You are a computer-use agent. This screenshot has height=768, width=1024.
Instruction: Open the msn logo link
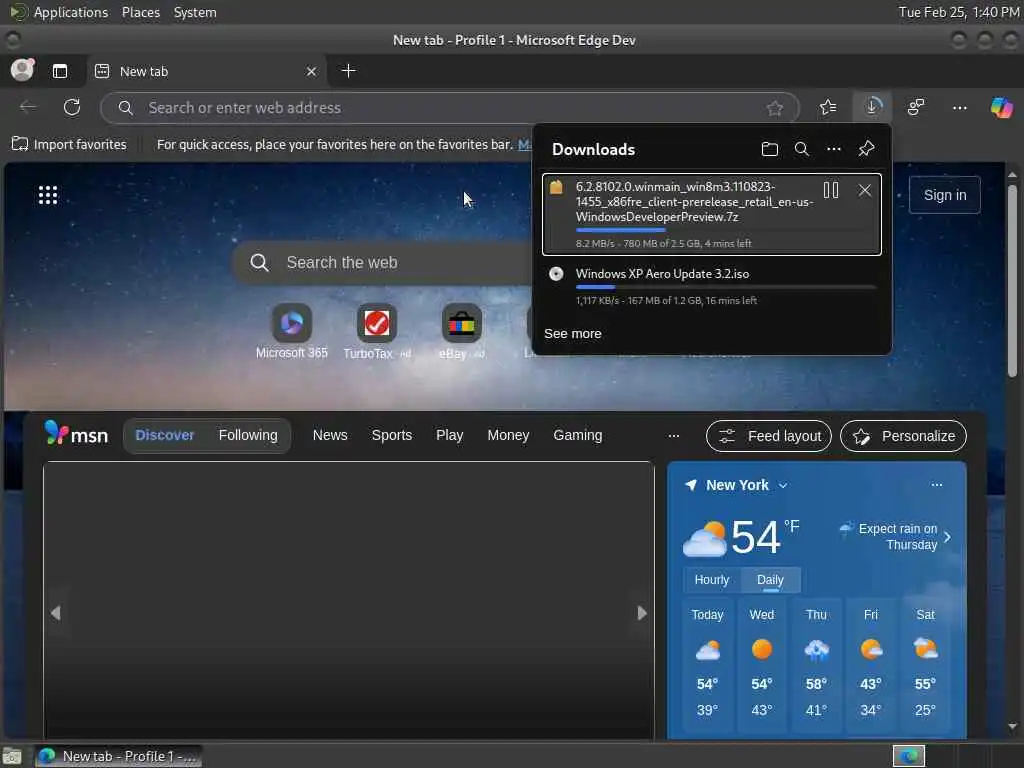coord(76,434)
